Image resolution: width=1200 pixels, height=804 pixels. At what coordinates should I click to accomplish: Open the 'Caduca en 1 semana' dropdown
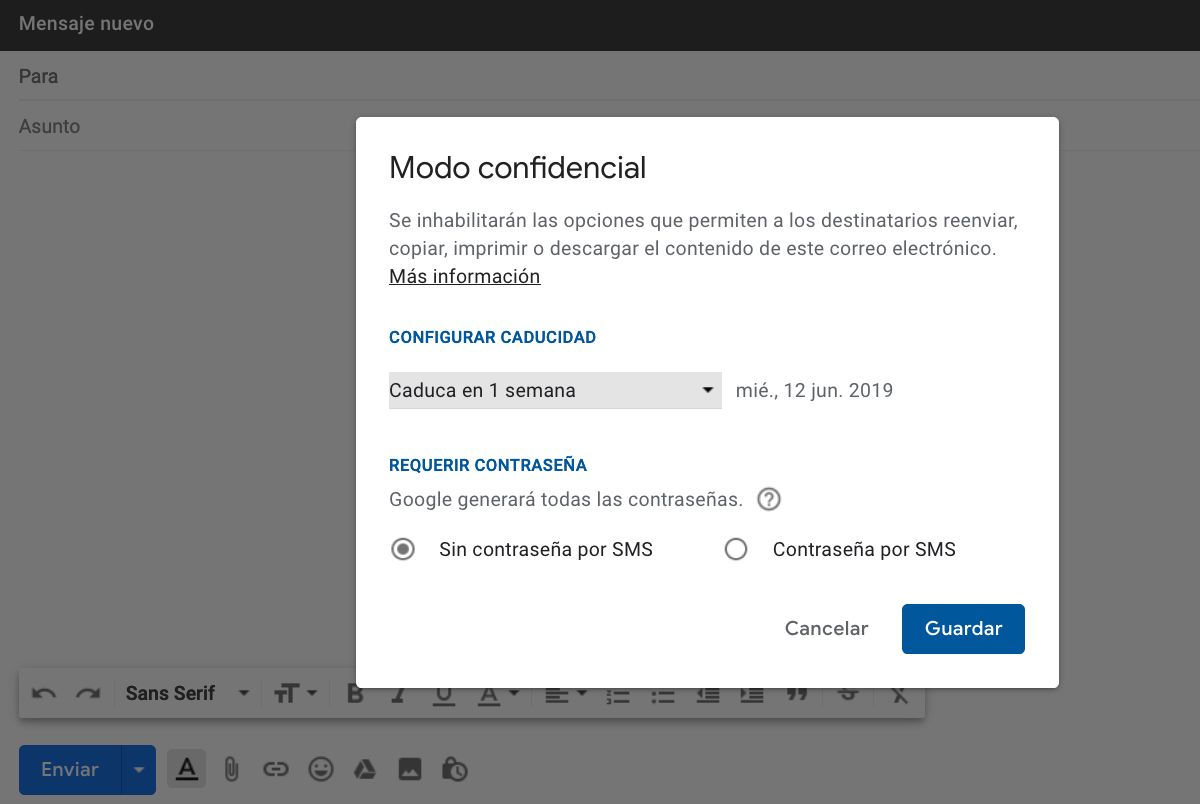555,390
